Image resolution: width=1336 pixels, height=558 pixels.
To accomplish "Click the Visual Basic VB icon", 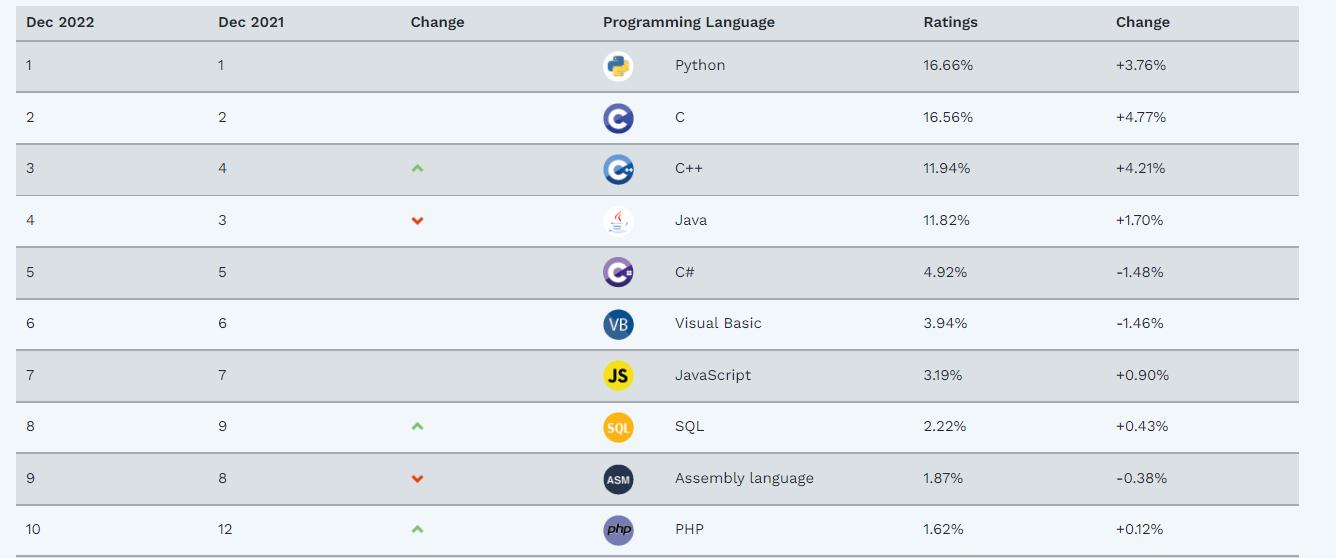I will pyautogui.click(x=618, y=324).
